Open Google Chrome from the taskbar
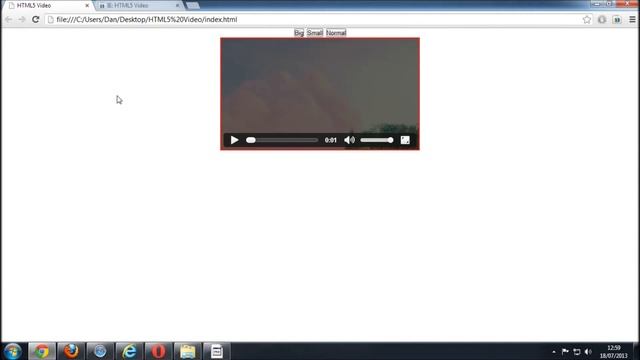 [x=42, y=351]
